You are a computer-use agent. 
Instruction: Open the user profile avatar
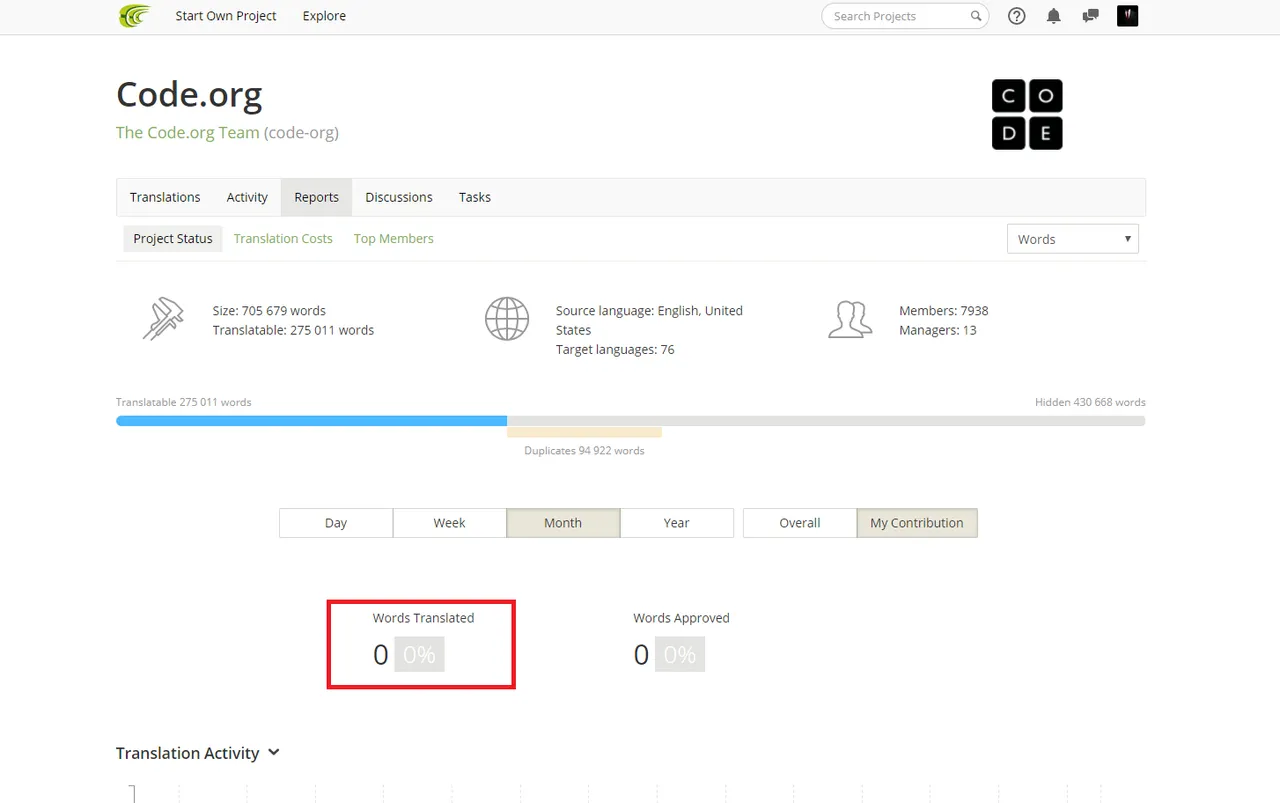[1128, 16]
